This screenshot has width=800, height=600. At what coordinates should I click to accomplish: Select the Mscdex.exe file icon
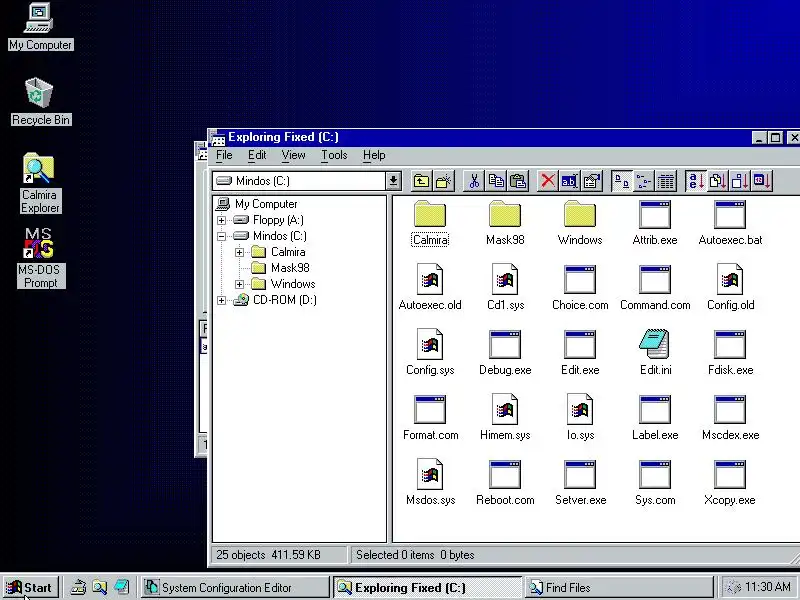coord(730,409)
